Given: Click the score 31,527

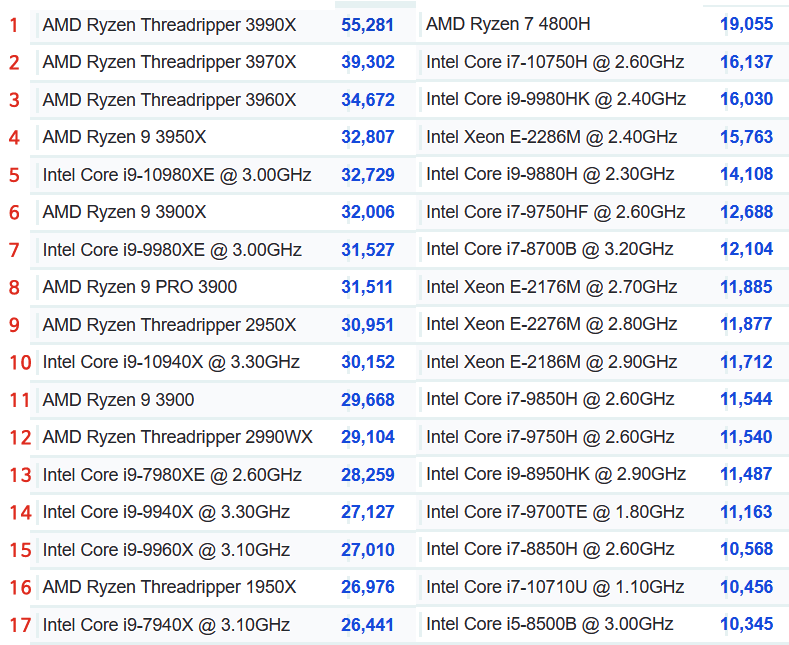Looking at the screenshot, I should pos(368,250).
